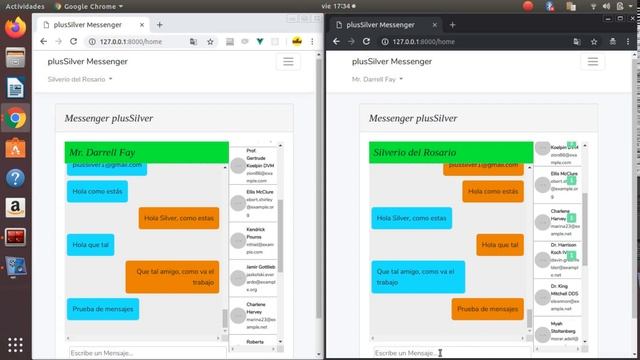640x360 pixels.
Task: Select plusSilver Messenger tab in right window
Action: 386,25
